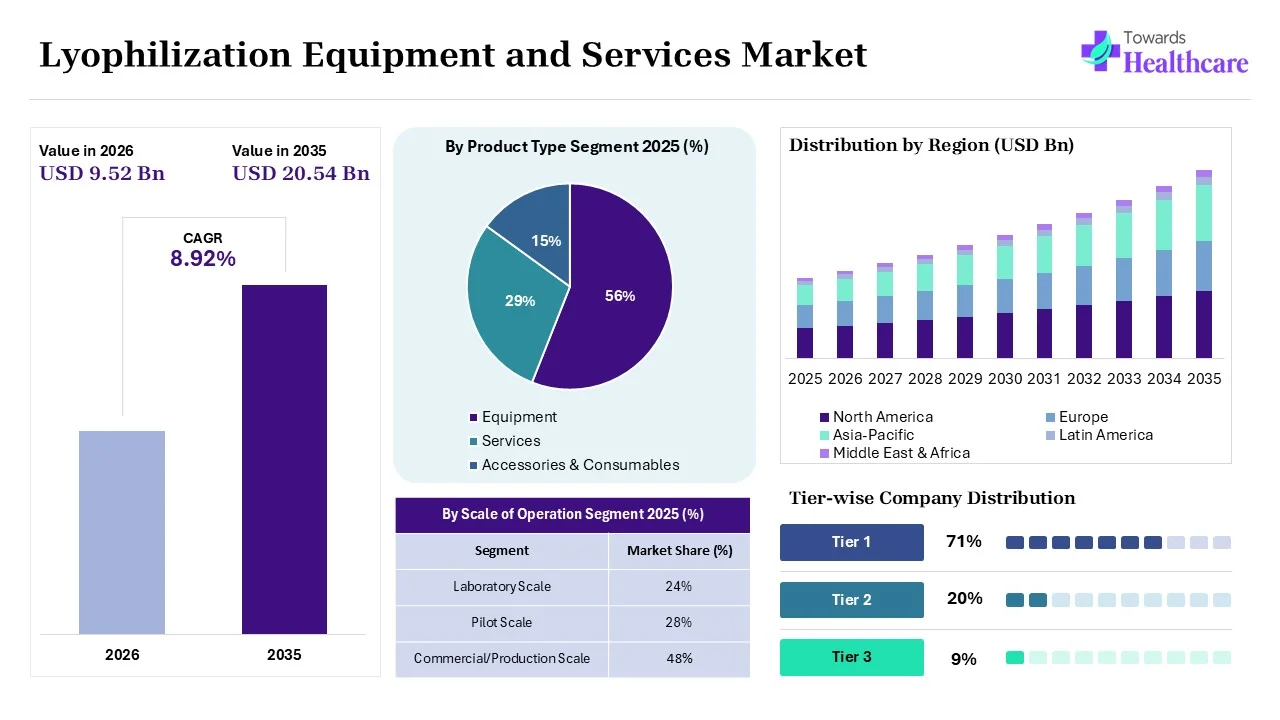Click the 2030 stacked regional bar

[x=1005, y=297]
